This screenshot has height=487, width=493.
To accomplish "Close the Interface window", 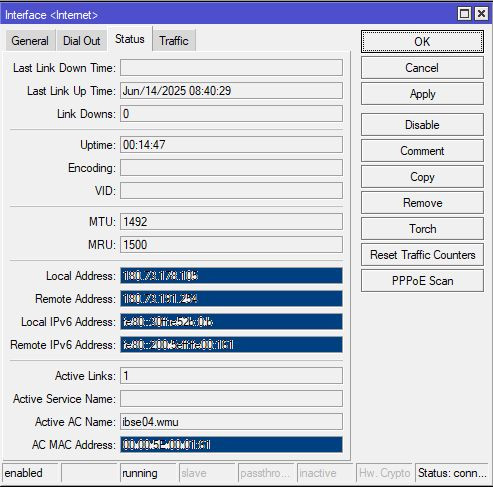I will click(x=481, y=14).
